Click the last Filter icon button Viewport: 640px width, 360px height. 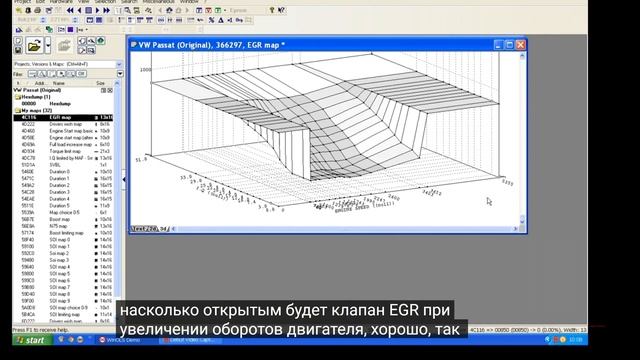click(81, 74)
